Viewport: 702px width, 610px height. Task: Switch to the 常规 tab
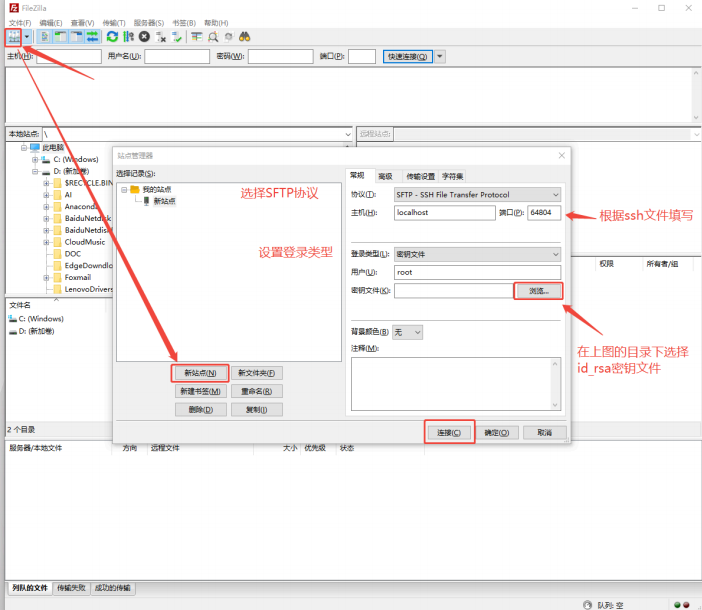pyautogui.click(x=357, y=175)
